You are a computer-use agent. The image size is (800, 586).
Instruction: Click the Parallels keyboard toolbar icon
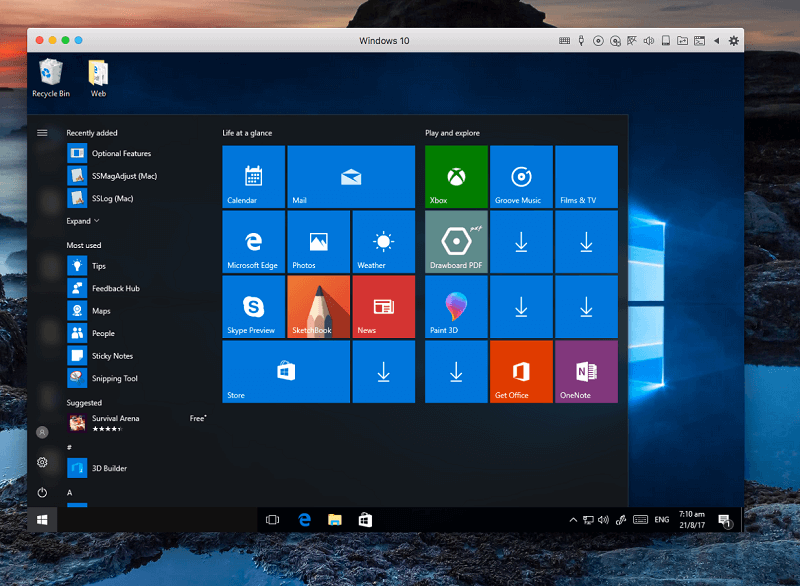click(x=564, y=41)
